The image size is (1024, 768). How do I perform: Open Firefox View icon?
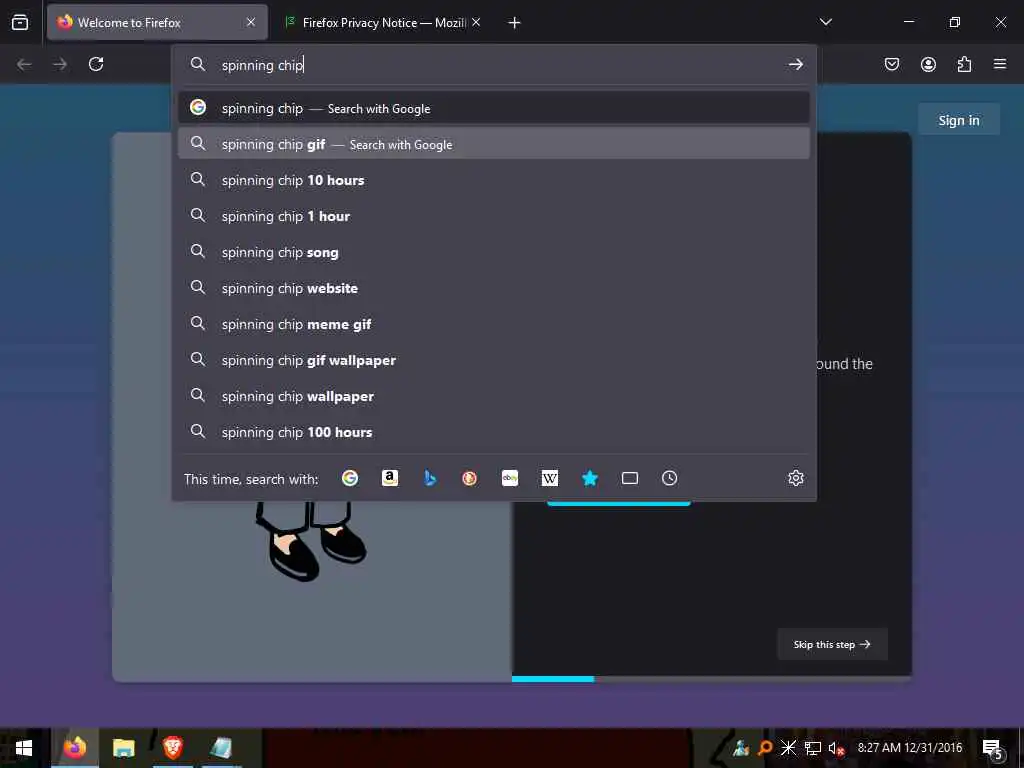20,22
